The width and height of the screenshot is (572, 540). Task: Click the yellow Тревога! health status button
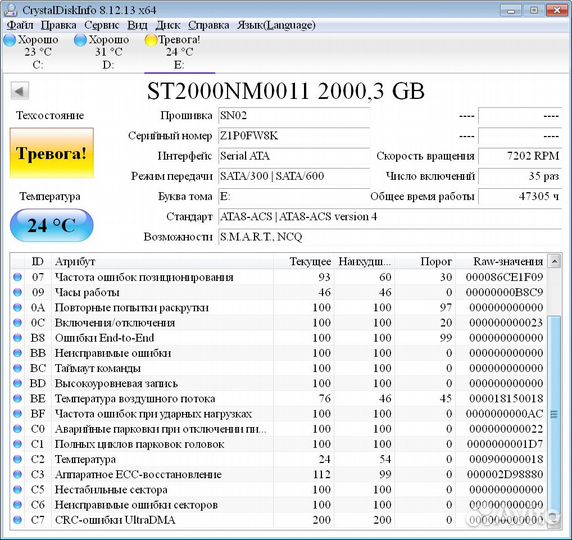click(52, 153)
